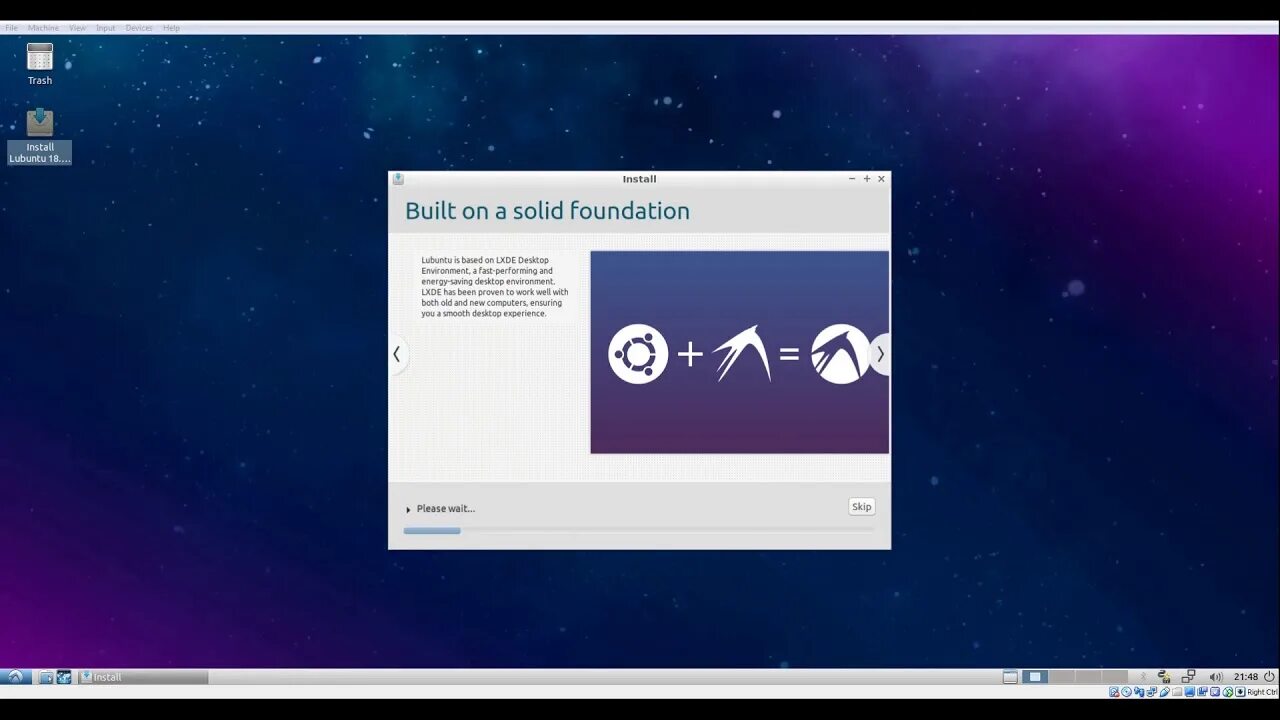Image resolution: width=1280 pixels, height=720 pixels.
Task: Click the VirtualBox display status icon
Action: [x=1189, y=692]
